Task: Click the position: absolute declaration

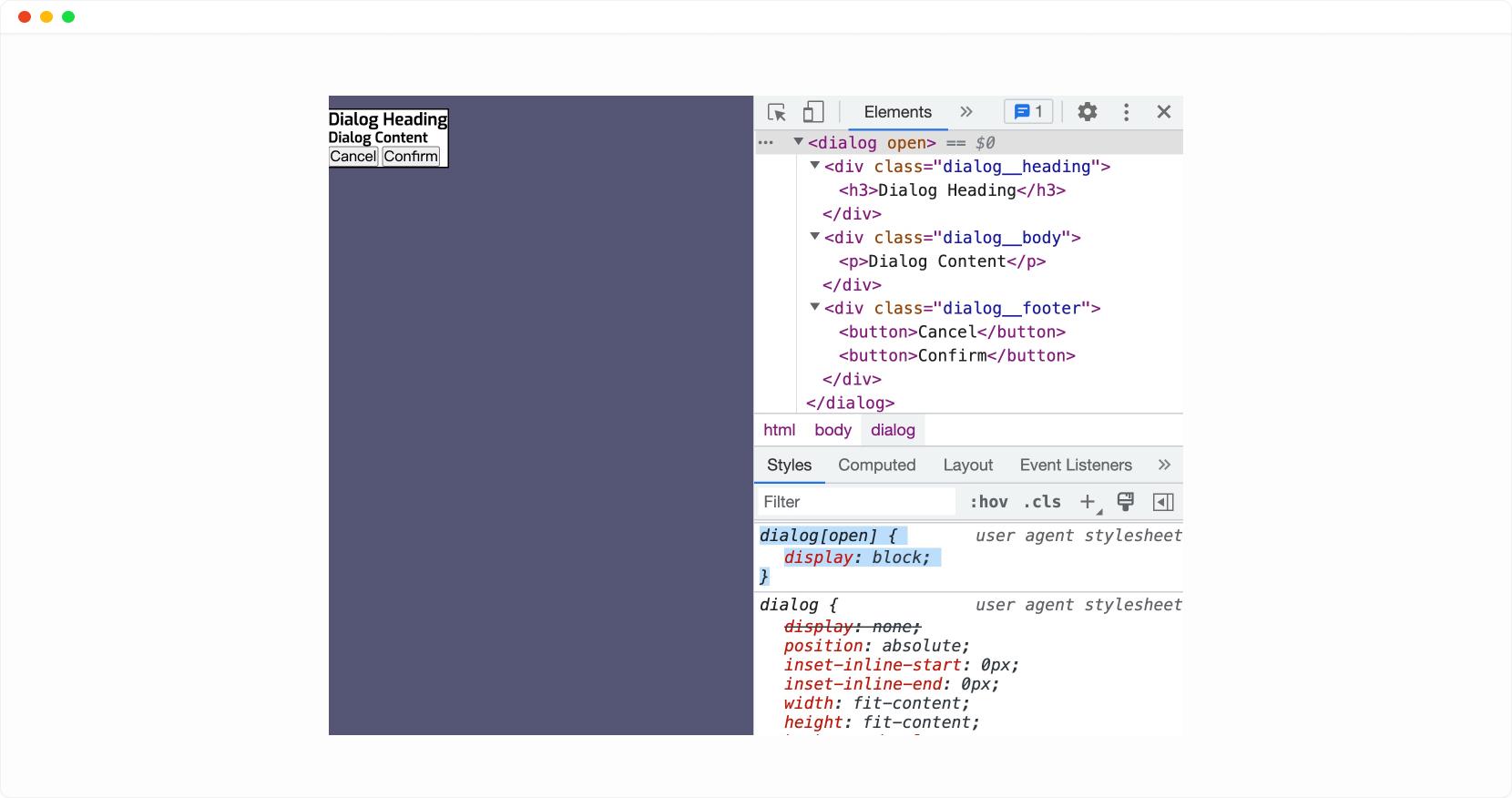Action: 877,646
